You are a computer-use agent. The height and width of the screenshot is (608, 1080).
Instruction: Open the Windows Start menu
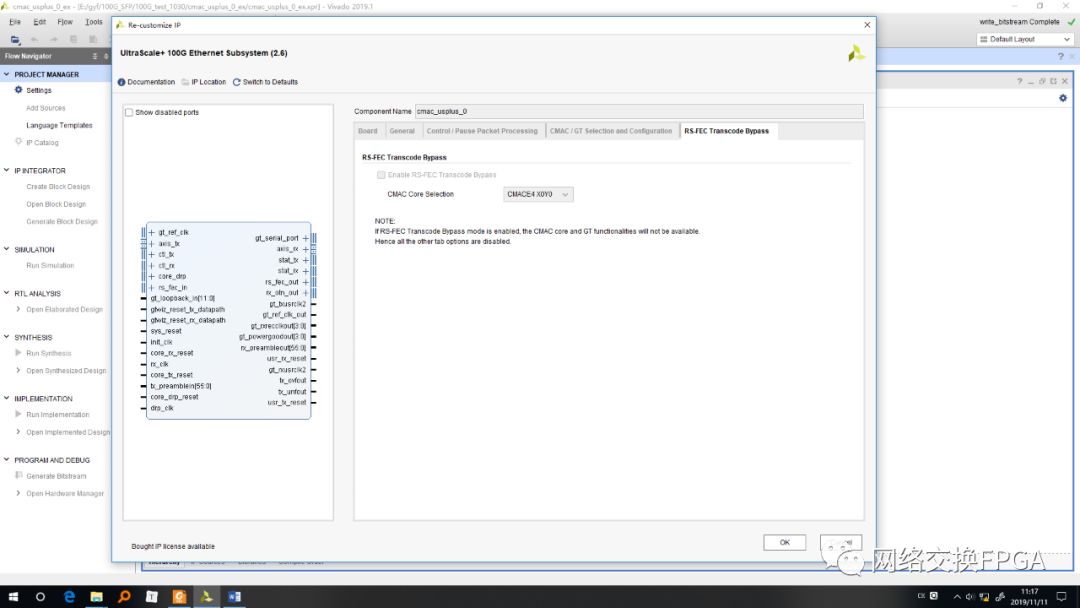(x=13, y=596)
